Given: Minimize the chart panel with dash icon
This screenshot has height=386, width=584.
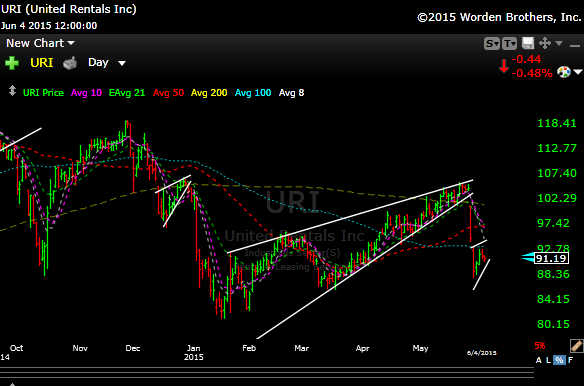Looking at the screenshot, I should tap(575, 46).
